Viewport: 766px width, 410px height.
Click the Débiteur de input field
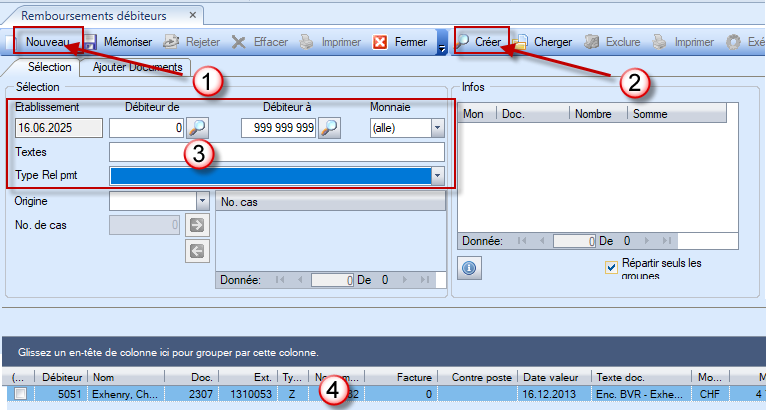pyautogui.click(x=146, y=128)
